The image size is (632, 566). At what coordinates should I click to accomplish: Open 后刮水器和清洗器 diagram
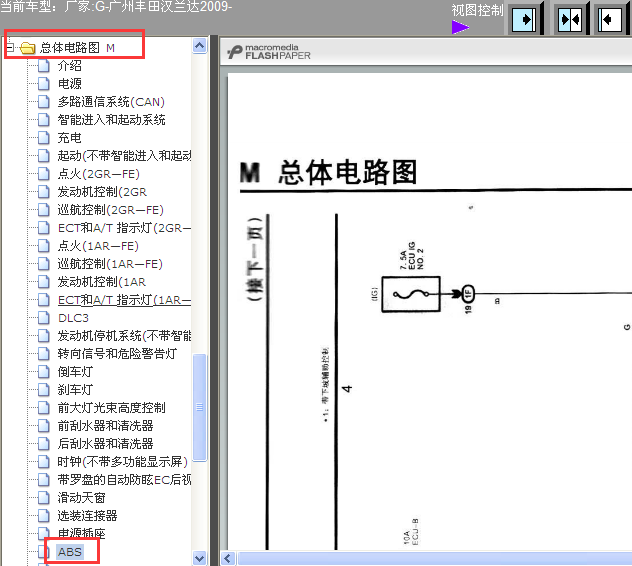tap(105, 444)
